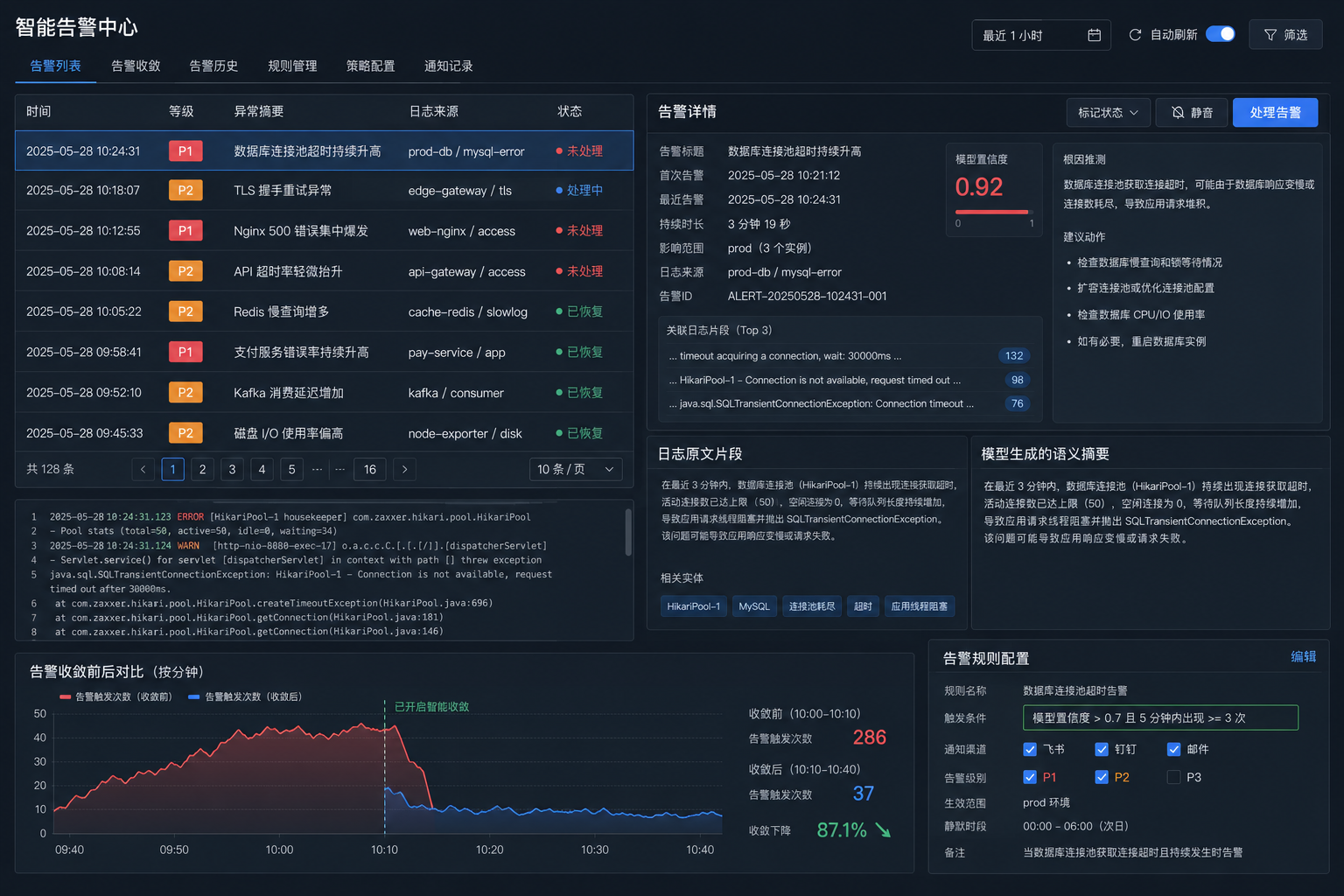Image resolution: width=1344 pixels, height=896 pixels.
Task: Jump to page 16 of alert list
Action: click(x=370, y=470)
